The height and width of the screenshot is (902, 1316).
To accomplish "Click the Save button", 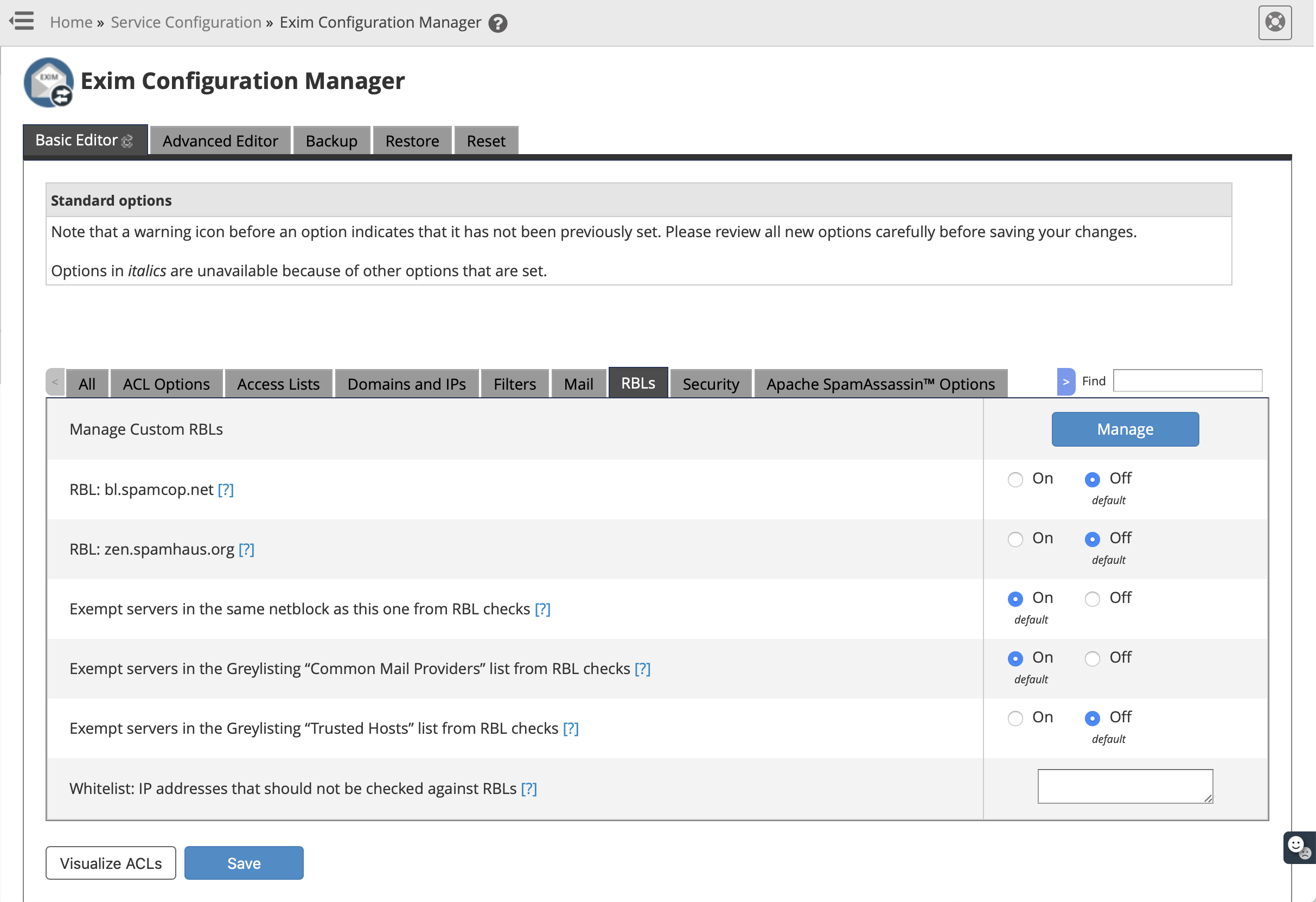I will tap(243, 862).
